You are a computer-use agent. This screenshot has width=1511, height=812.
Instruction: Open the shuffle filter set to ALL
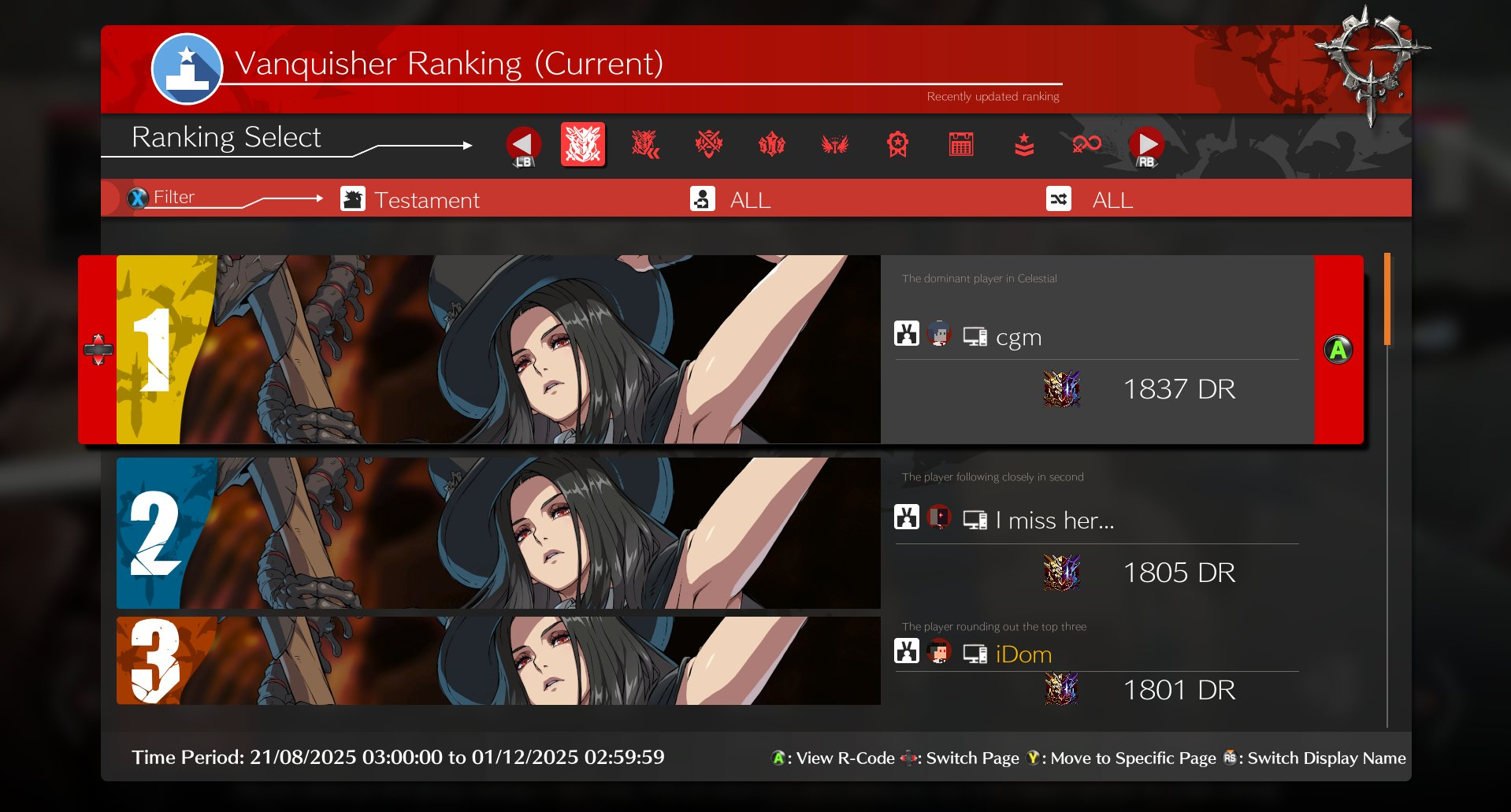click(x=1112, y=200)
